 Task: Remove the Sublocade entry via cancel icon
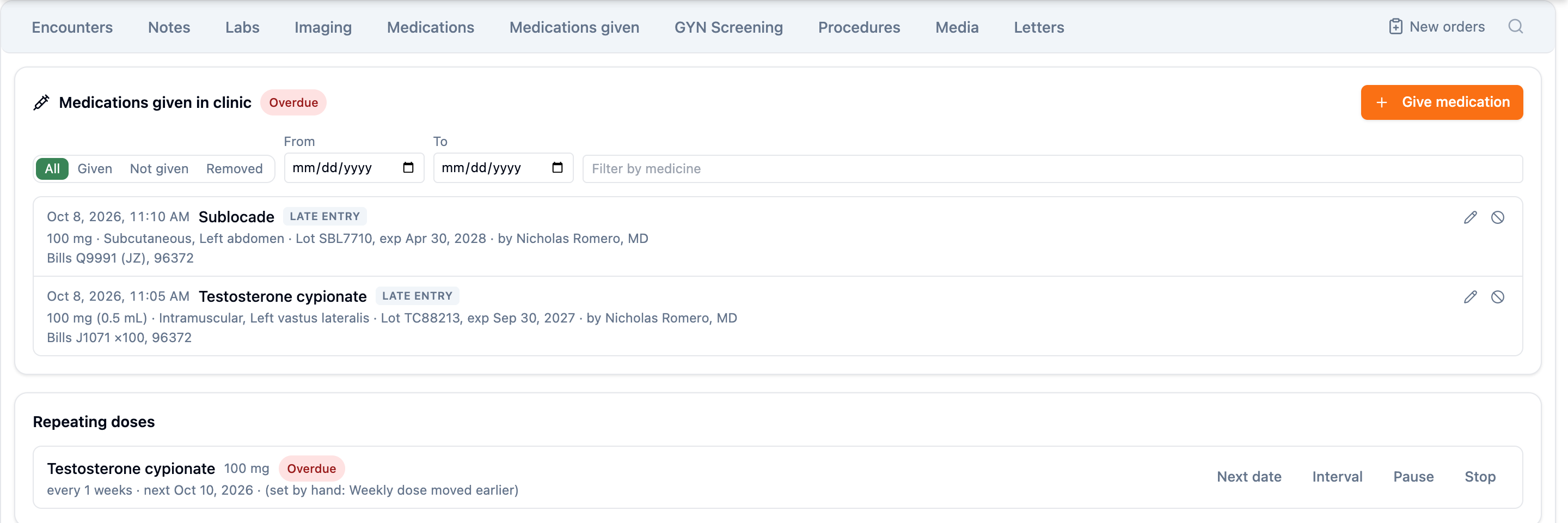1497,217
